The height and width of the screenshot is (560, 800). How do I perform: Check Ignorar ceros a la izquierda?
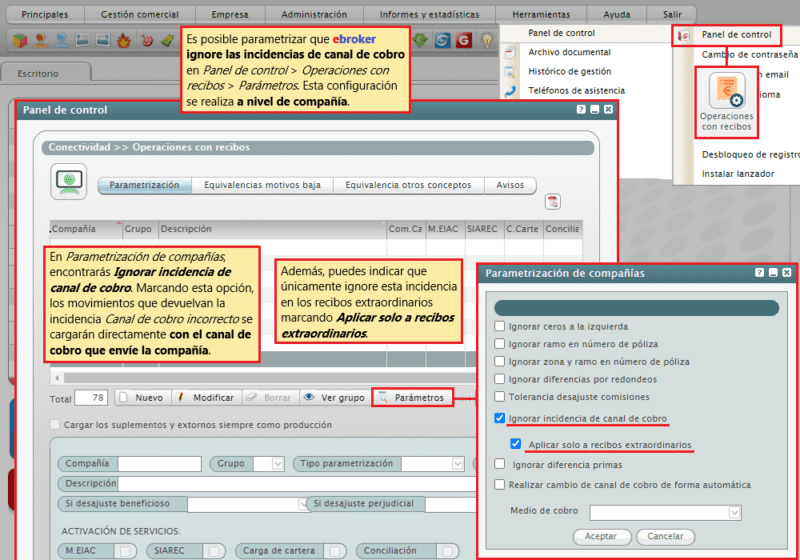tap(499, 326)
